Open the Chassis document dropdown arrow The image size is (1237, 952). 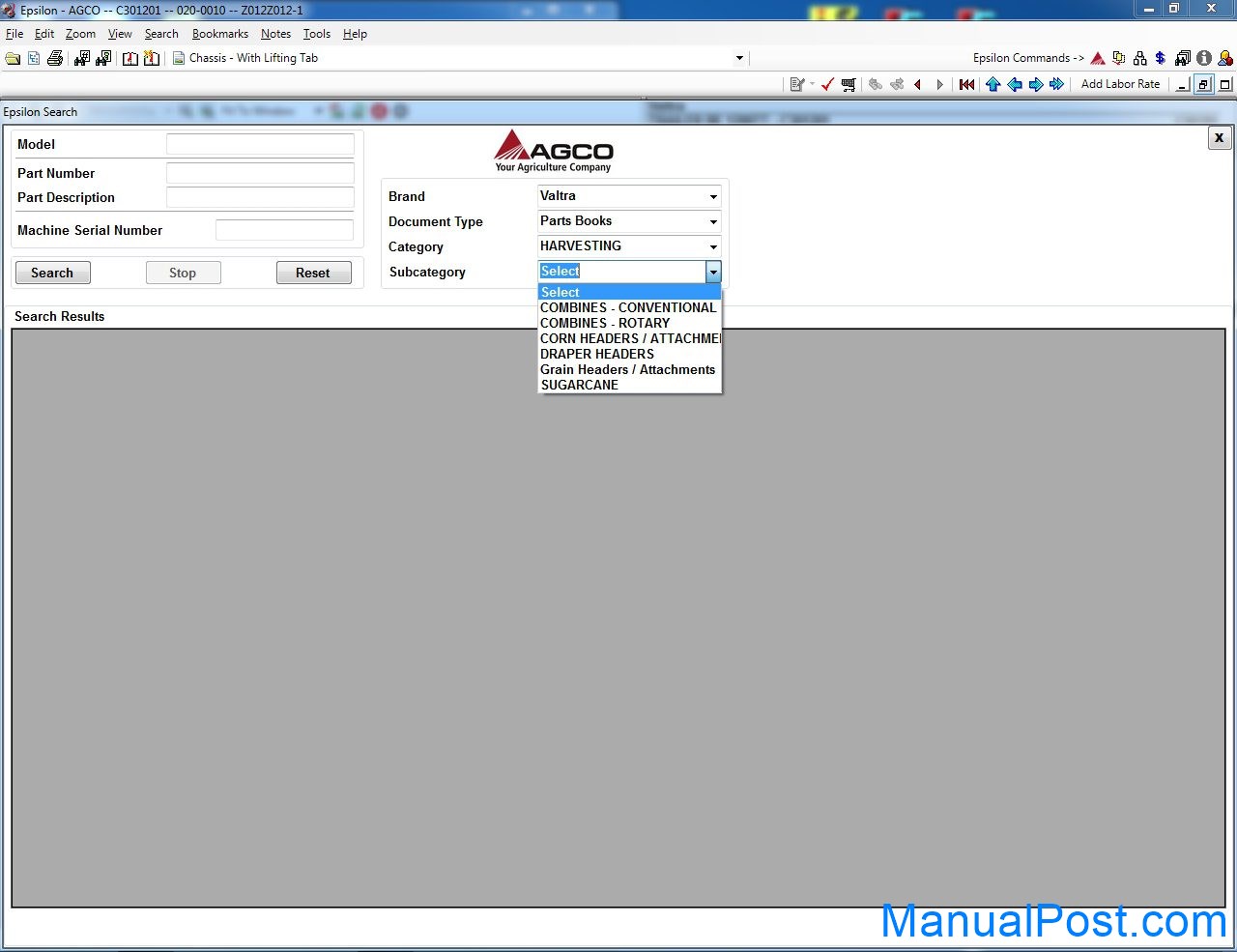[739, 58]
